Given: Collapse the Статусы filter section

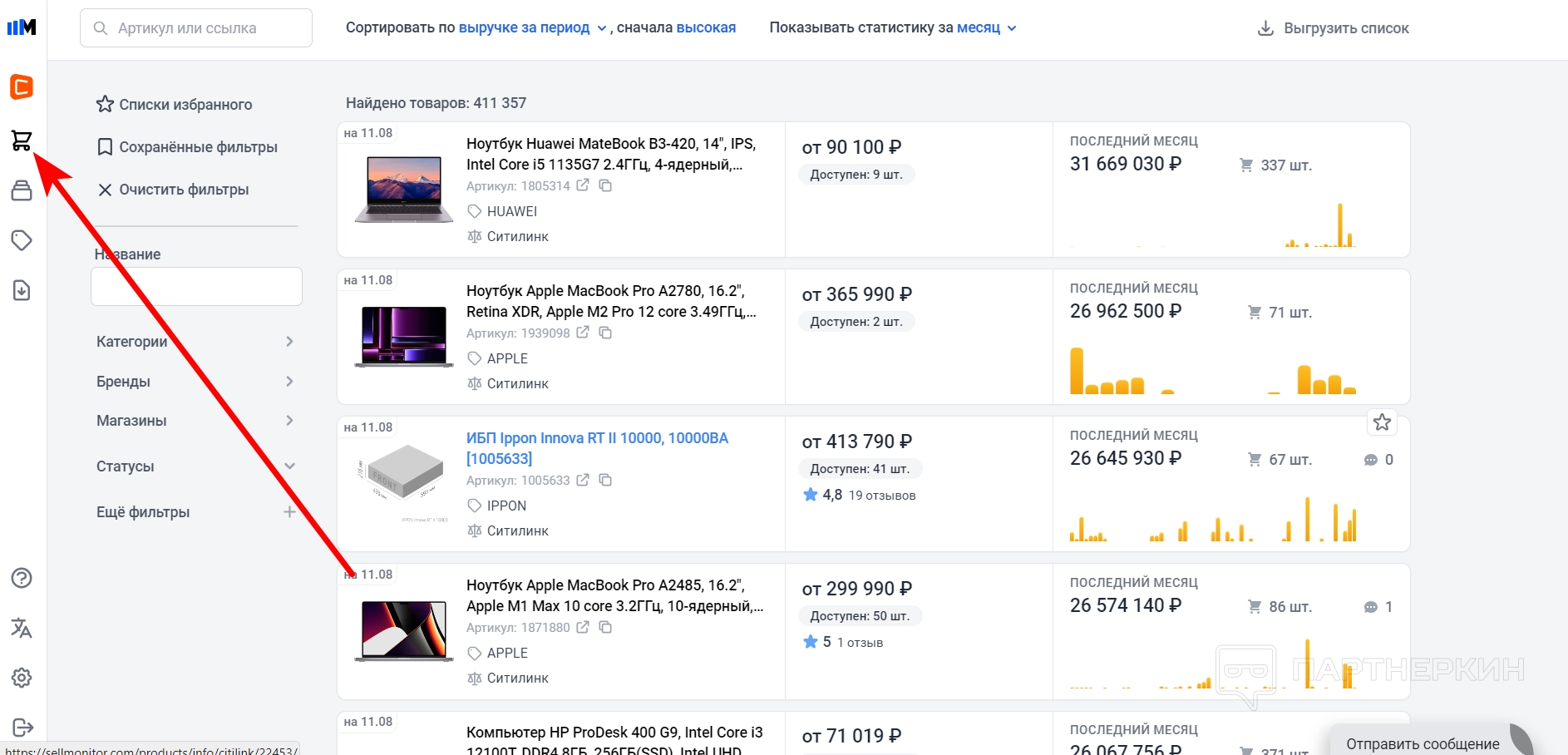Looking at the screenshot, I should (289, 466).
